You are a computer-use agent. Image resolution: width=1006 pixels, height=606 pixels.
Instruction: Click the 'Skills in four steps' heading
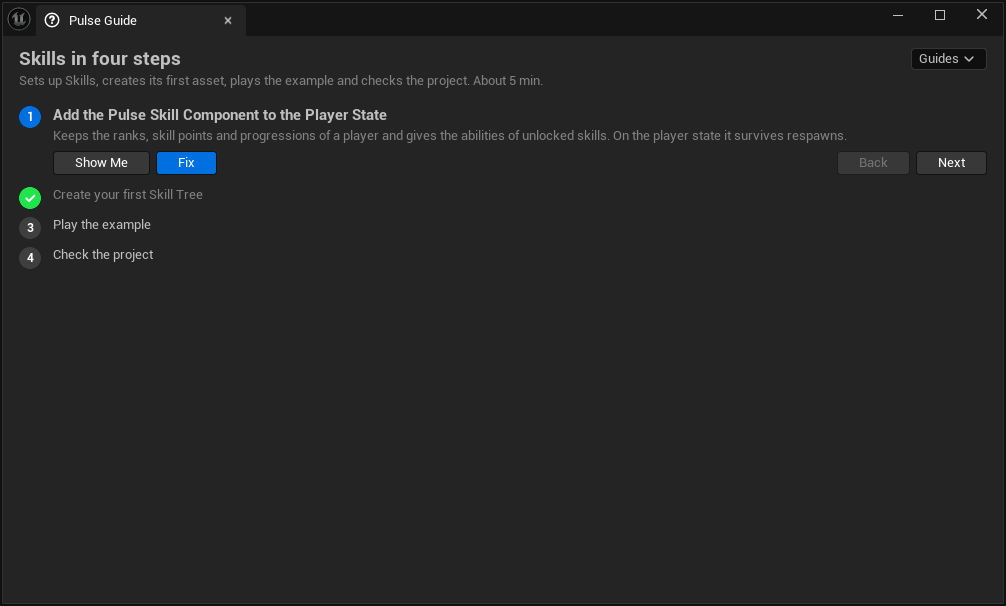pyautogui.click(x=99, y=59)
